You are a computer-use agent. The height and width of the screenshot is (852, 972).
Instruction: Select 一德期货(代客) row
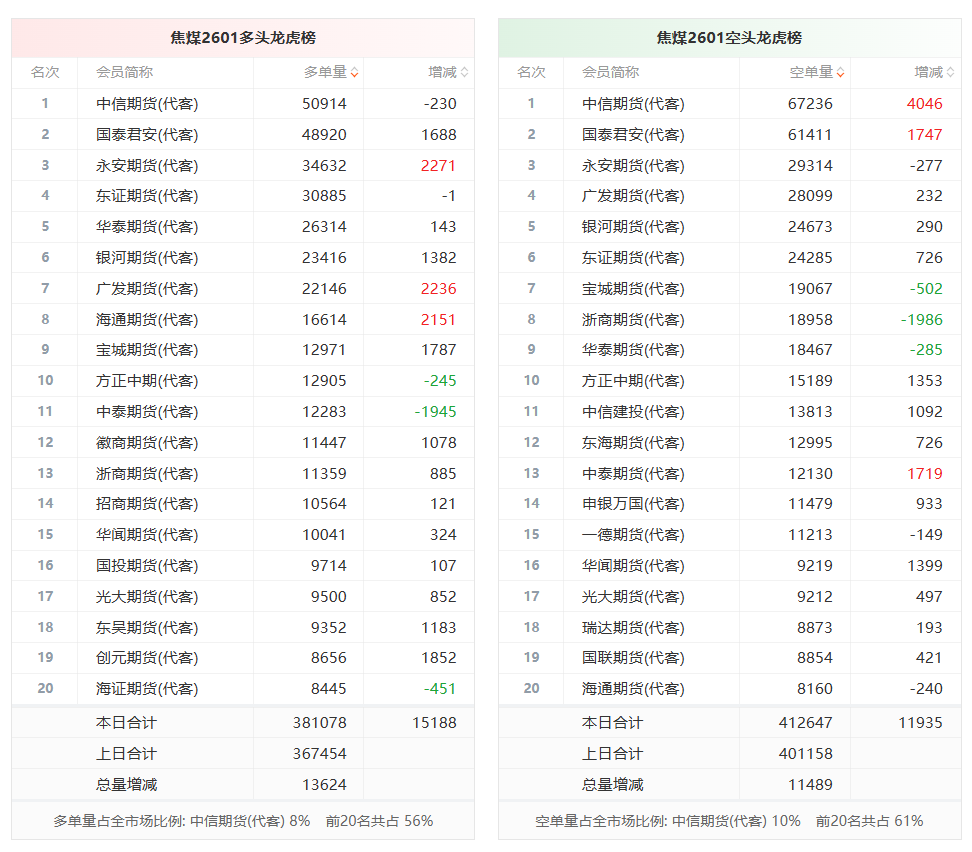(x=730, y=535)
